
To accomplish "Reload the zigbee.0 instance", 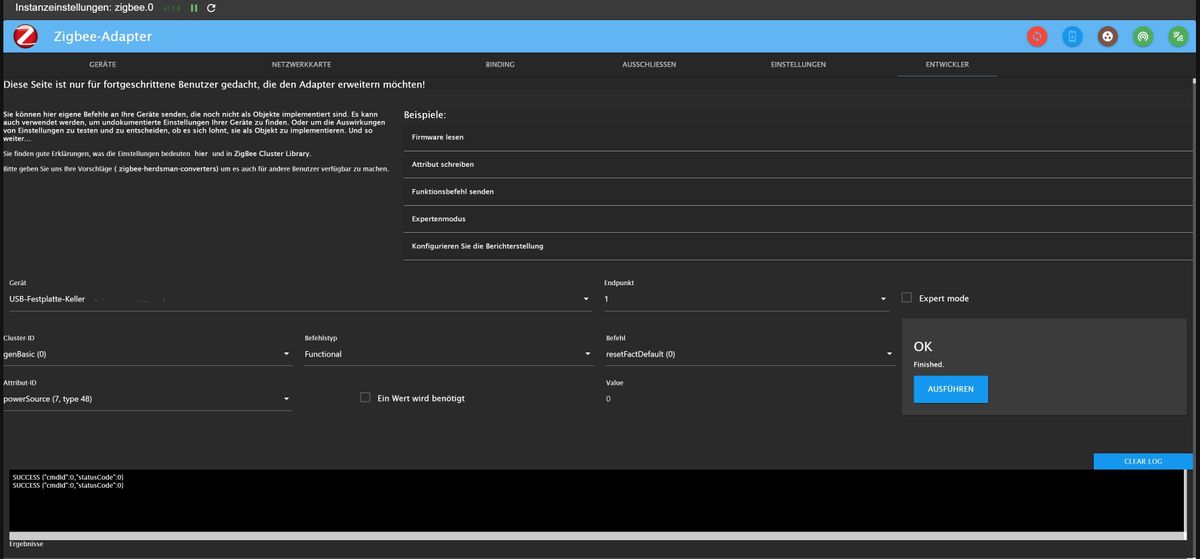I will [x=211, y=8].
